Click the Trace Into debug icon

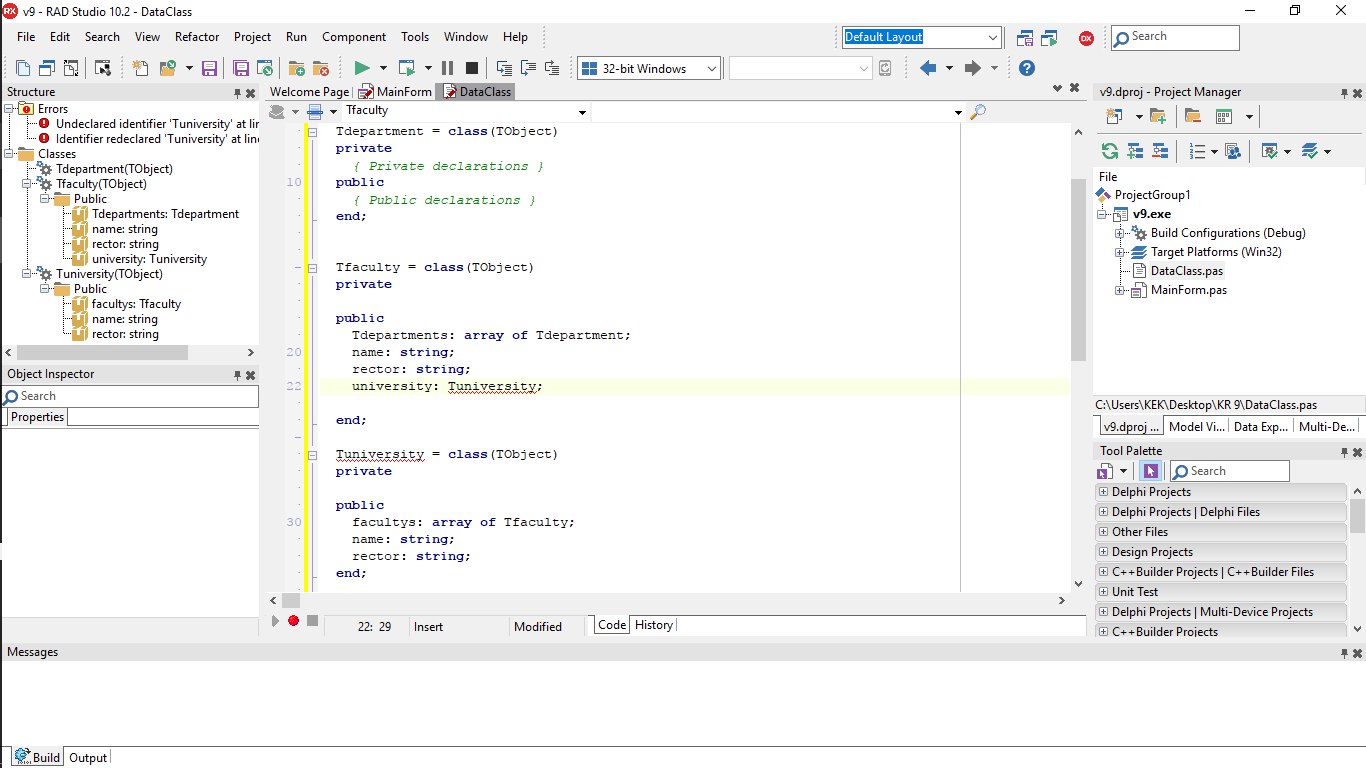[x=504, y=68]
